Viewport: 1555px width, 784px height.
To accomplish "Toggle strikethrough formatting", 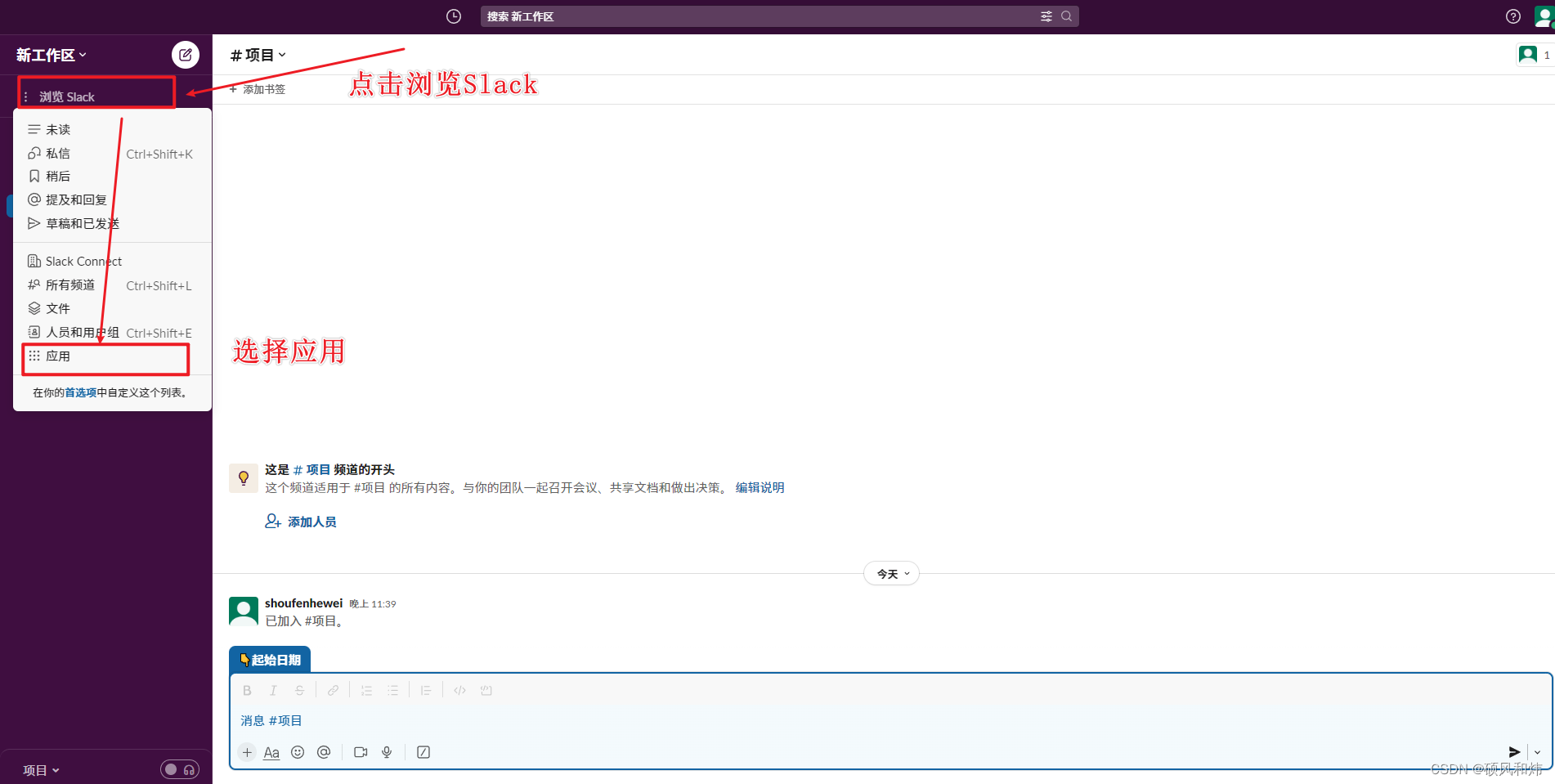I will click(x=299, y=690).
